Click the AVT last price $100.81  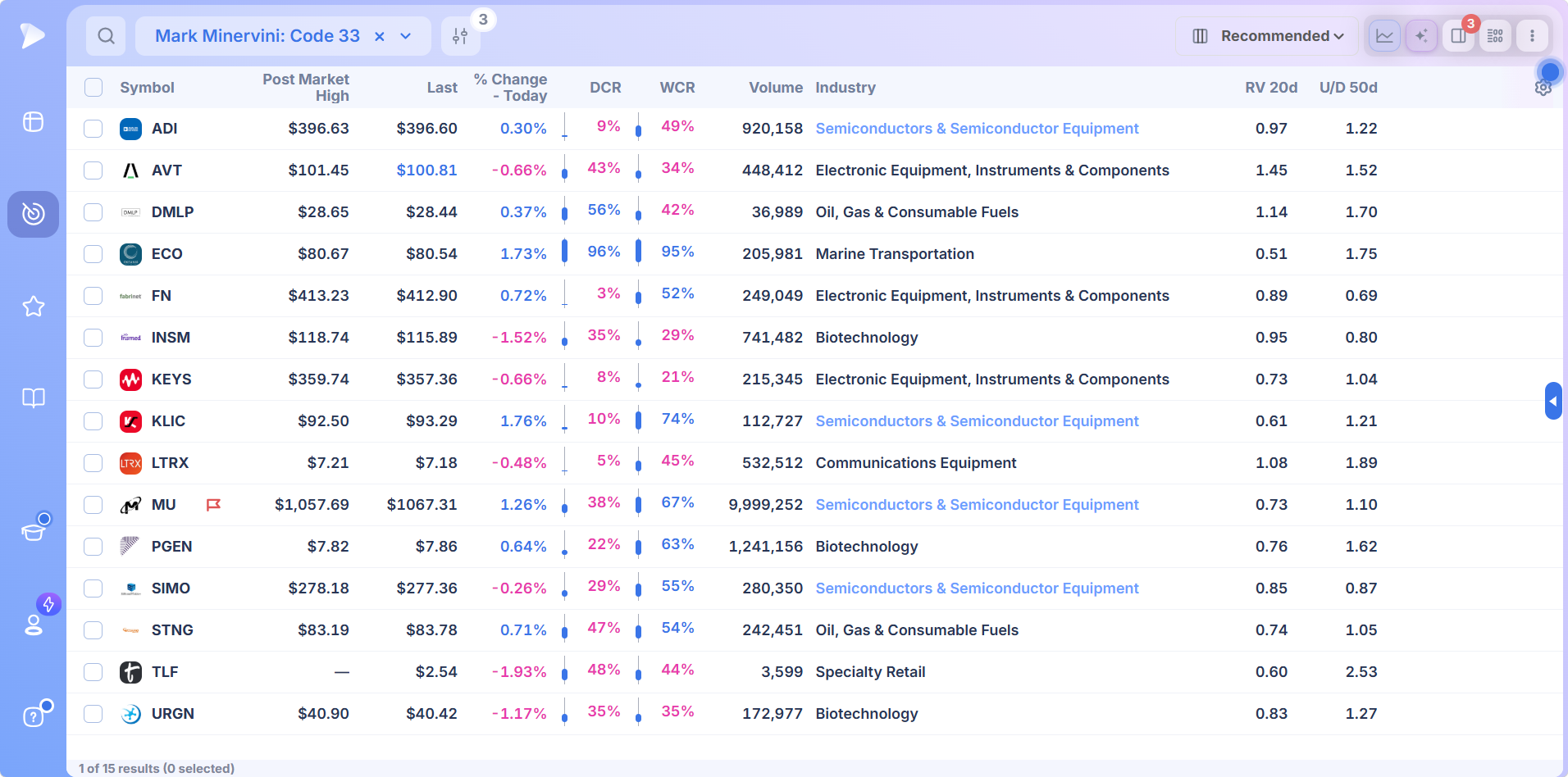click(x=426, y=170)
